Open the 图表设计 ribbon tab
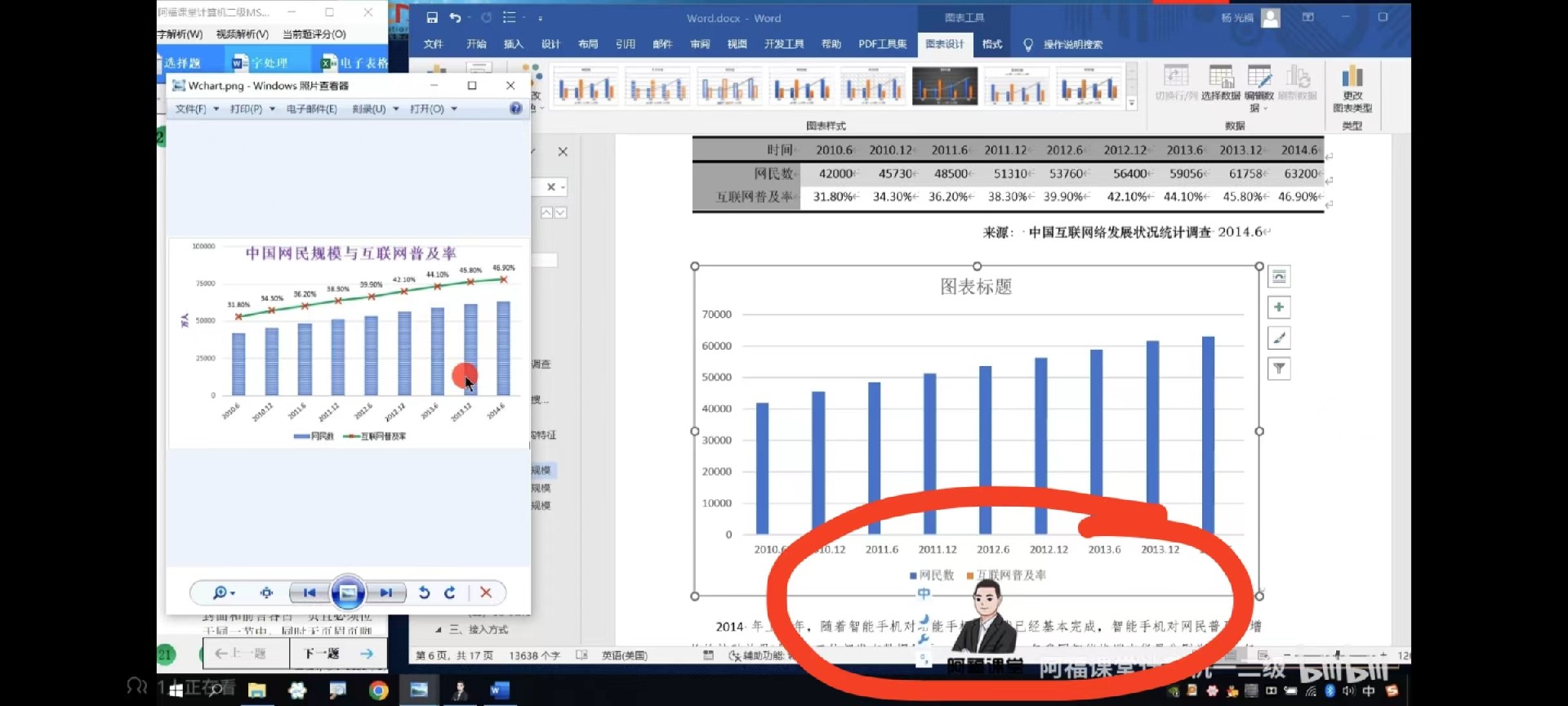The image size is (1568, 706). (945, 44)
